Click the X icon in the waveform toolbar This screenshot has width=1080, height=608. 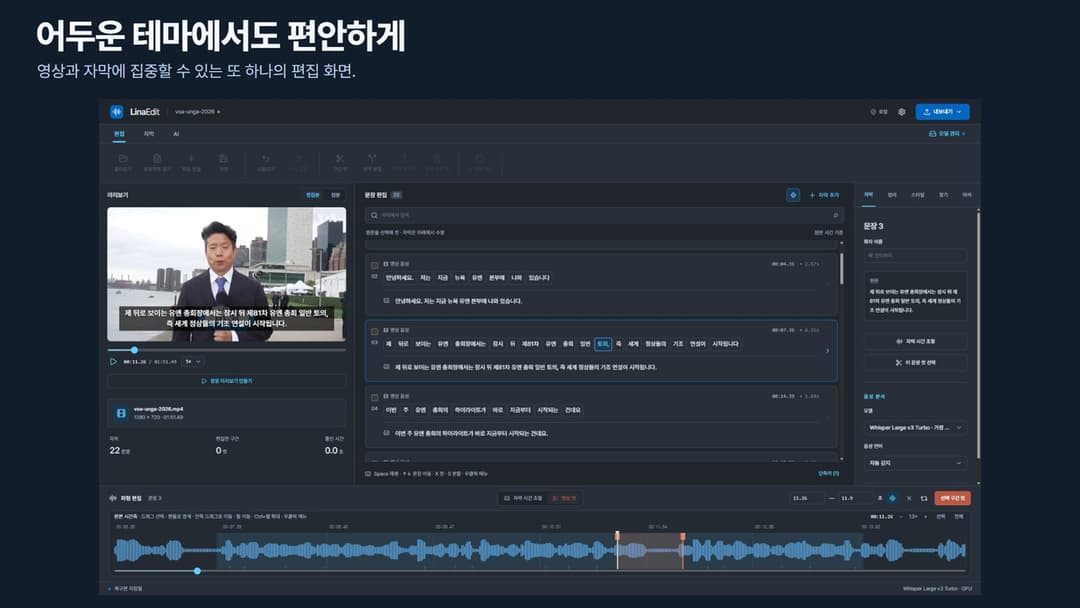tap(908, 498)
